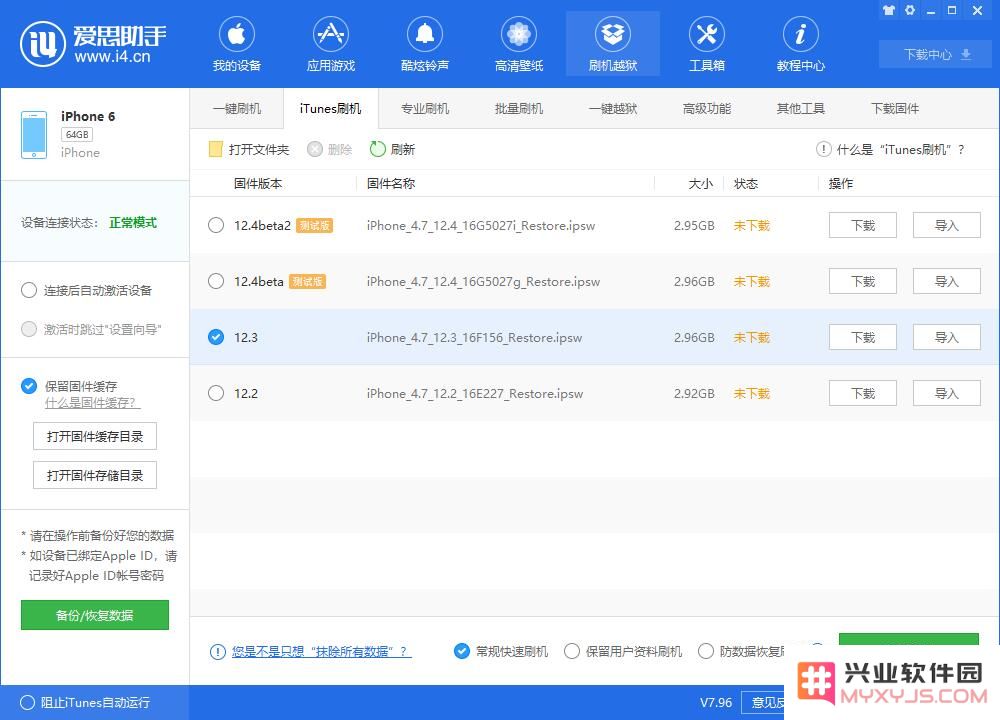
Task: Open 应用游戏 apps and games section
Action: (330, 43)
